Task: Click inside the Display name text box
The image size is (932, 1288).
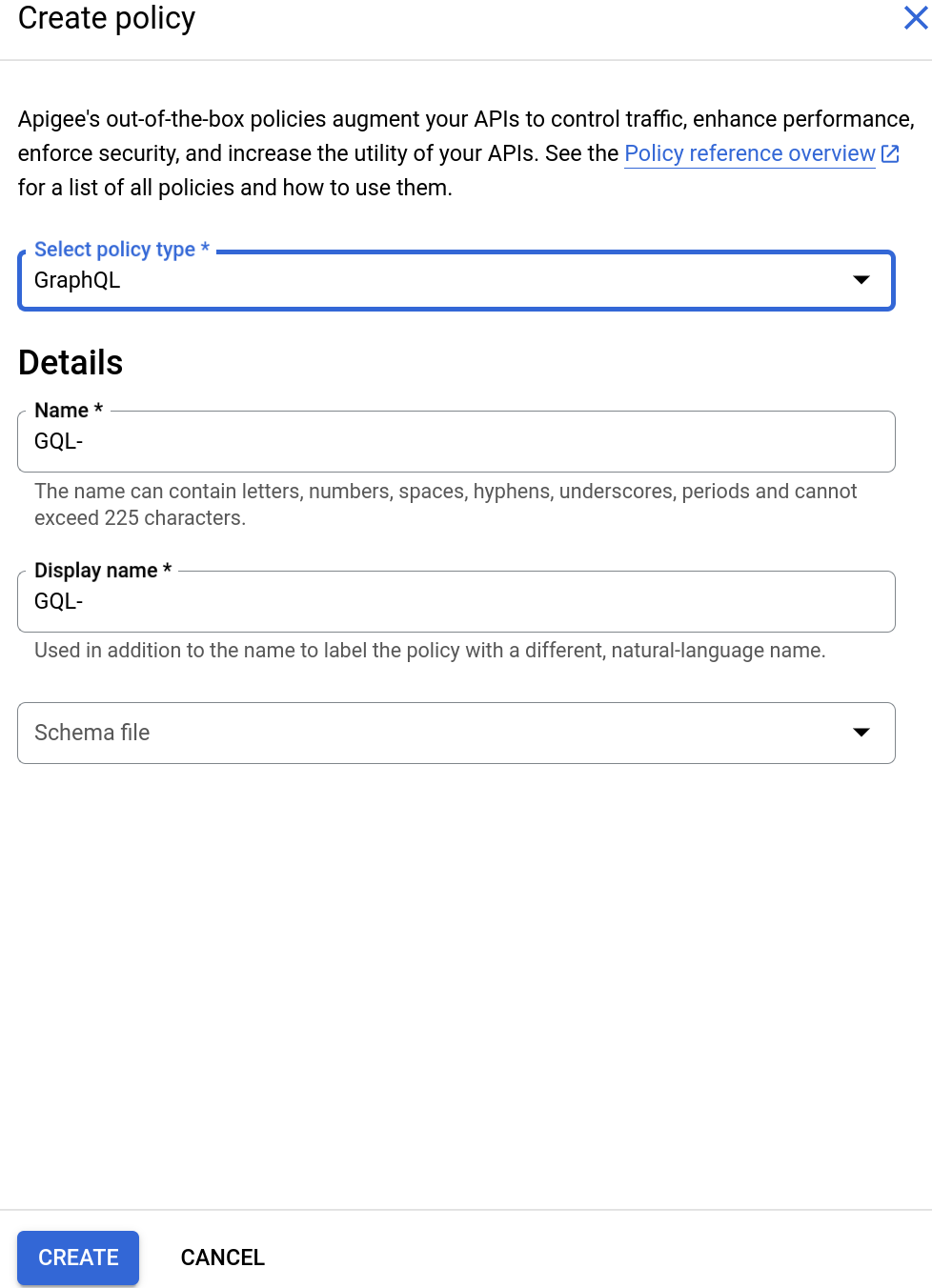Action: pos(456,601)
